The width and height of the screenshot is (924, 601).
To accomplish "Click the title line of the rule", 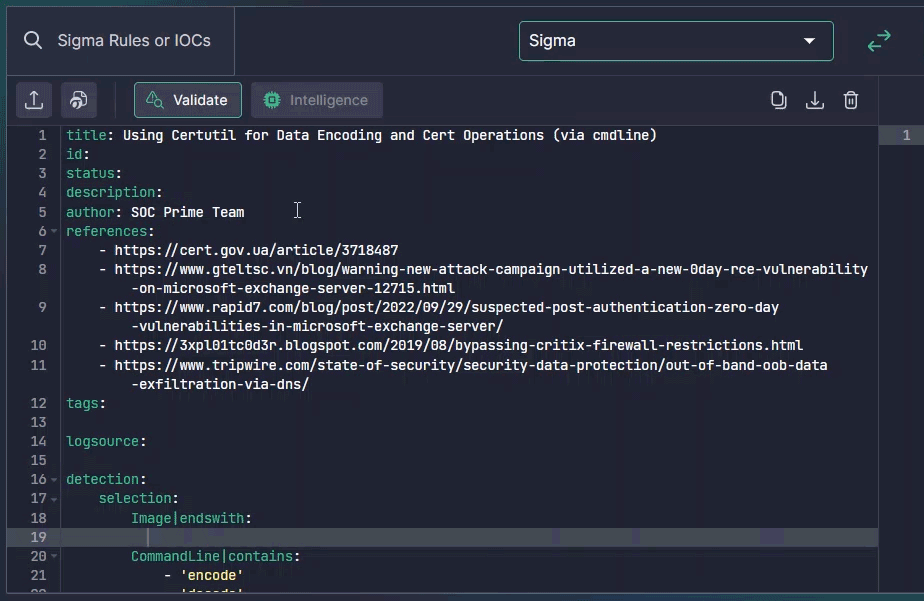I will (x=361, y=135).
